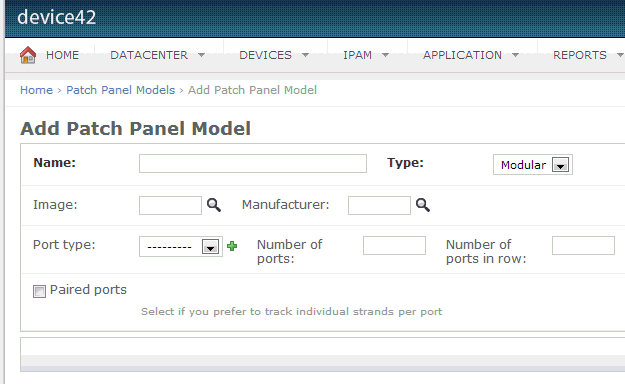Open the Type Modular dropdown
Viewport: 625px width, 384px height.
point(533,165)
